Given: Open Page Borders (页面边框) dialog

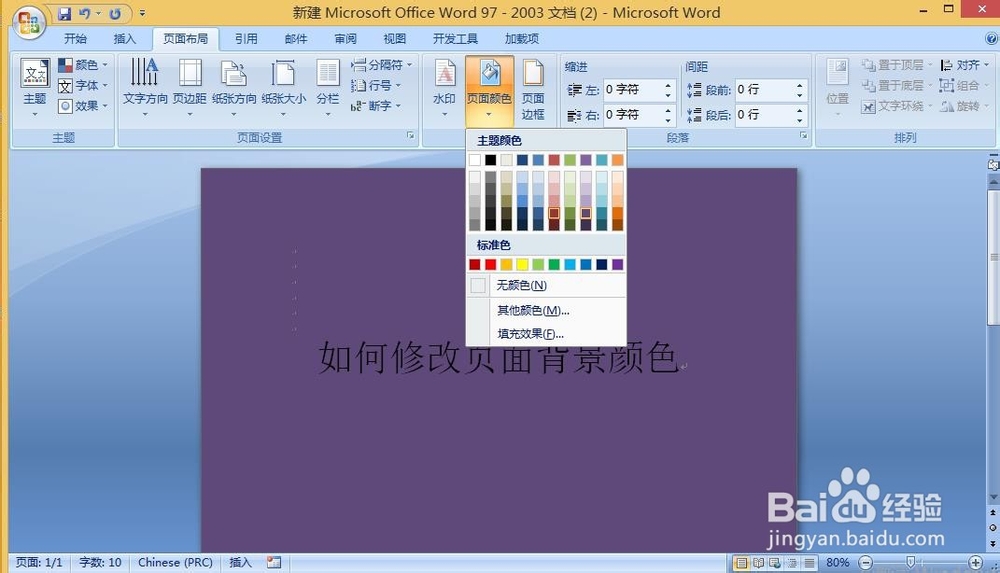Looking at the screenshot, I should [533, 89].
